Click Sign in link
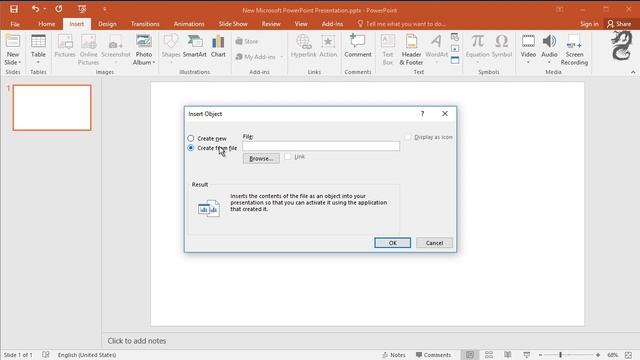The image size is (640, 360). (x=589, y=24)
